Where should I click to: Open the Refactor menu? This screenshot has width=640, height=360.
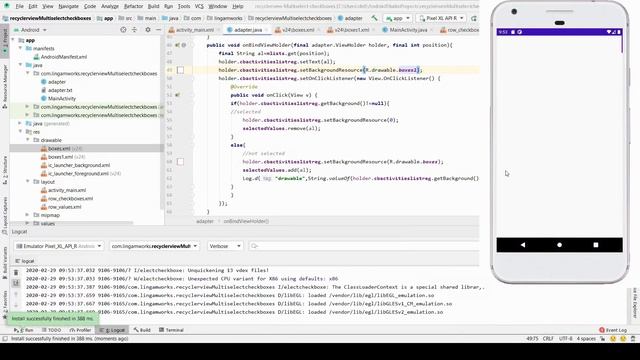click(133, 6)
